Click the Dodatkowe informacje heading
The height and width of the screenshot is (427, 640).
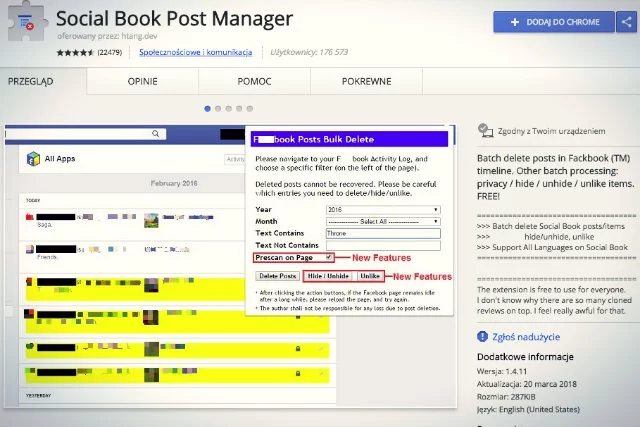(525, 357)
